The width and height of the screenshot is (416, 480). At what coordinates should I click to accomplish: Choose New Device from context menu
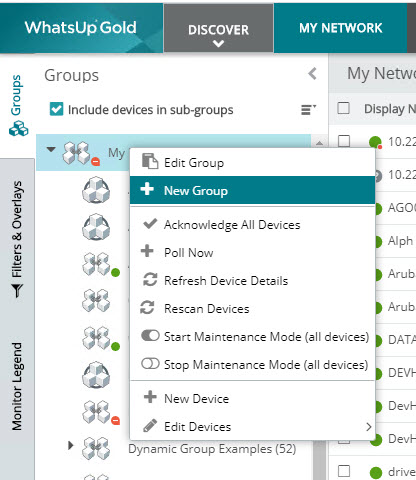(x=252, y=399)
